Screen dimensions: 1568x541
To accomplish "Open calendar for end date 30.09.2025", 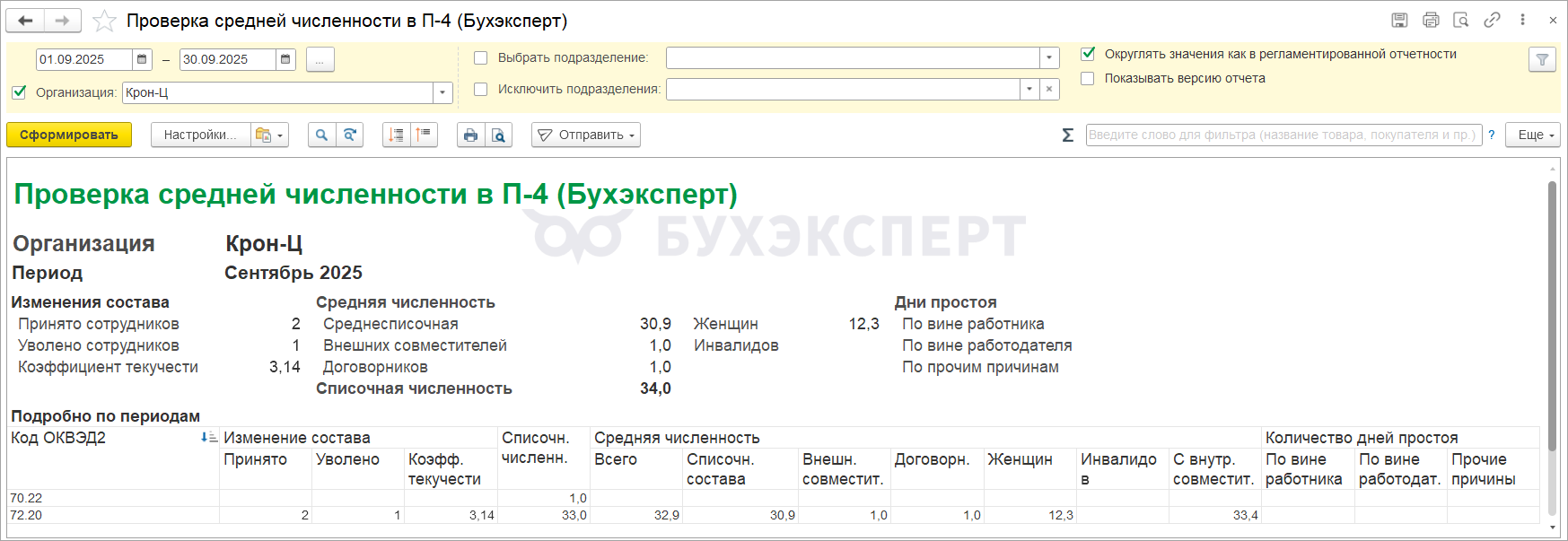I will point(285,59).
